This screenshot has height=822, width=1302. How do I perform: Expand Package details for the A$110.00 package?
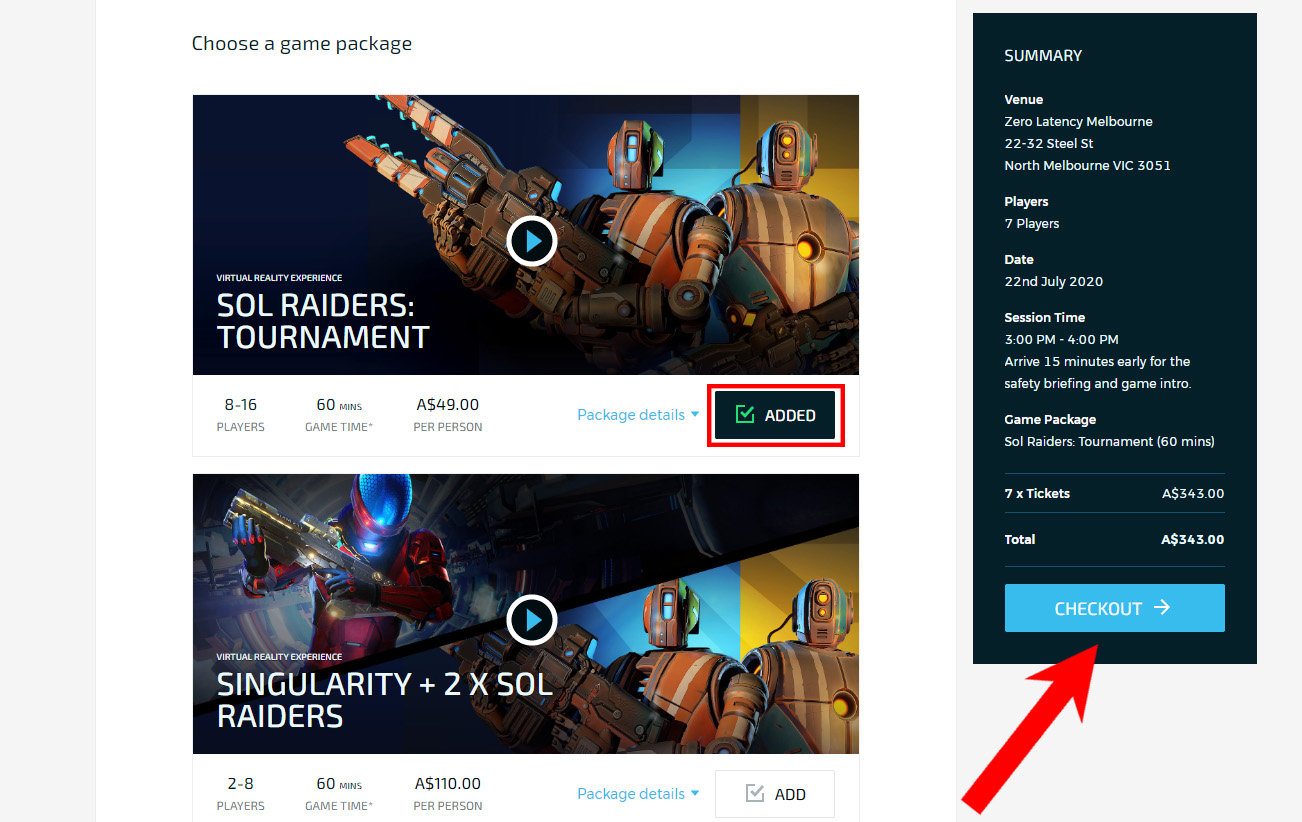point(638,794)
